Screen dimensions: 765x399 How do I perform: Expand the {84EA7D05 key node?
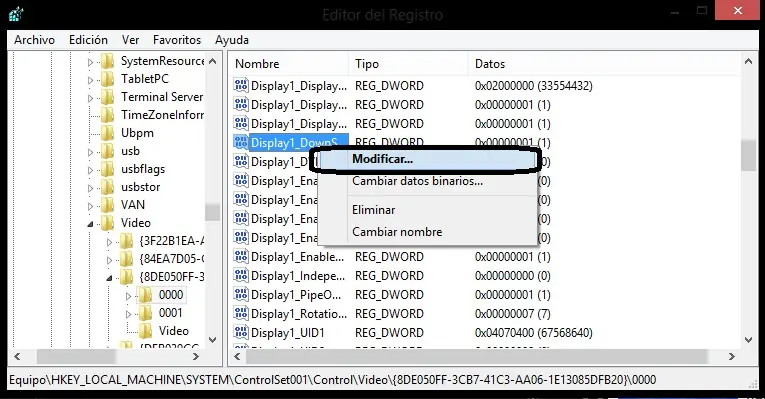[x=109, y=260]
